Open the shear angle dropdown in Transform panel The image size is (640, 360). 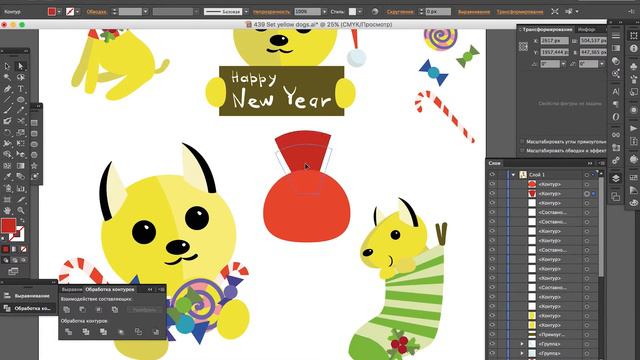point(602,64)
